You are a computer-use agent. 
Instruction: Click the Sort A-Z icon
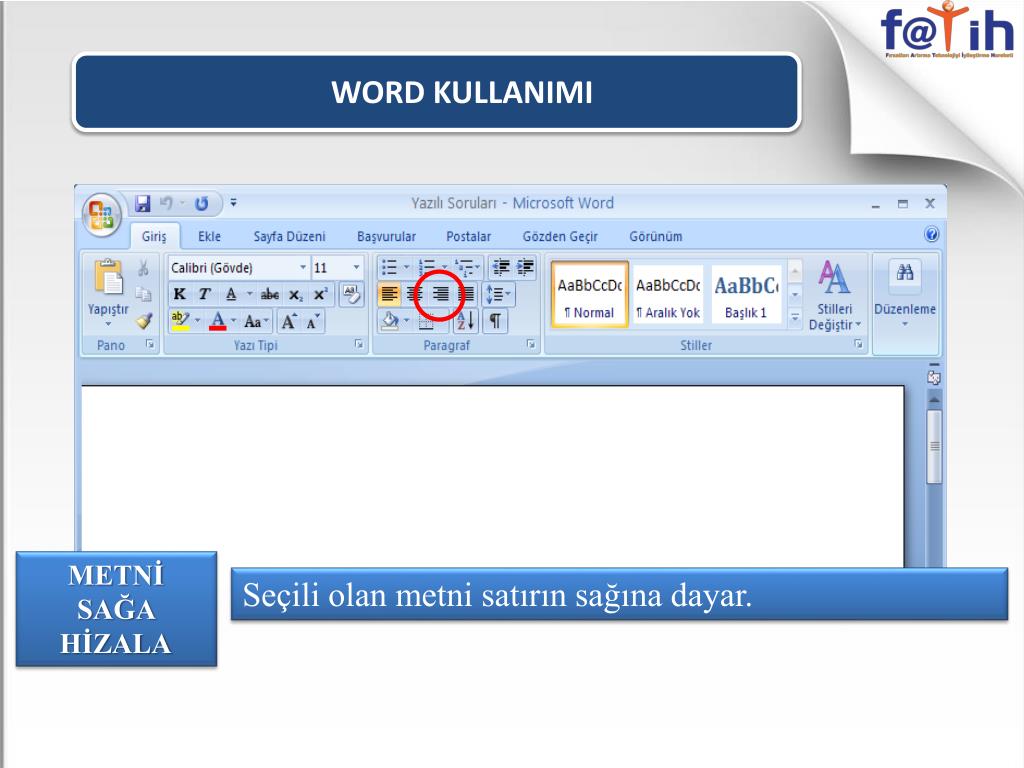pyautogui.click(x=466, y=321)
